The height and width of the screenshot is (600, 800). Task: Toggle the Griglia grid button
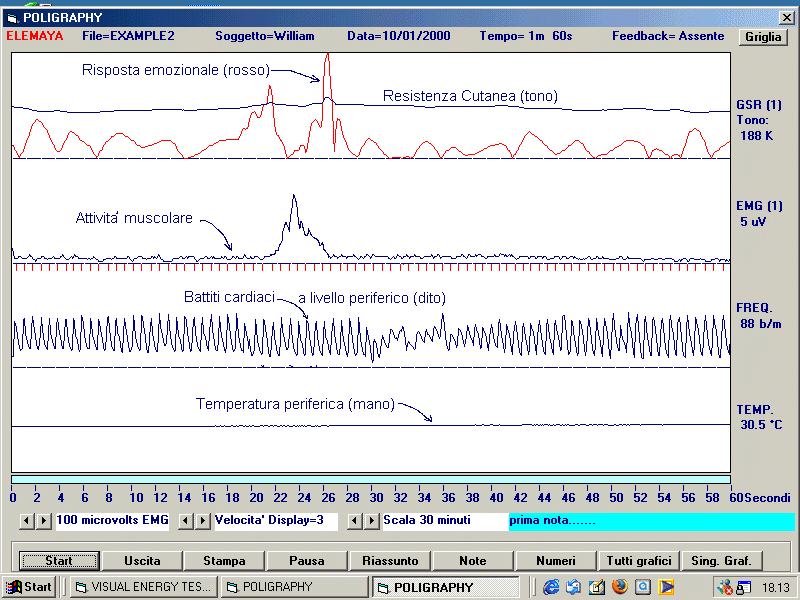[765, 36]
